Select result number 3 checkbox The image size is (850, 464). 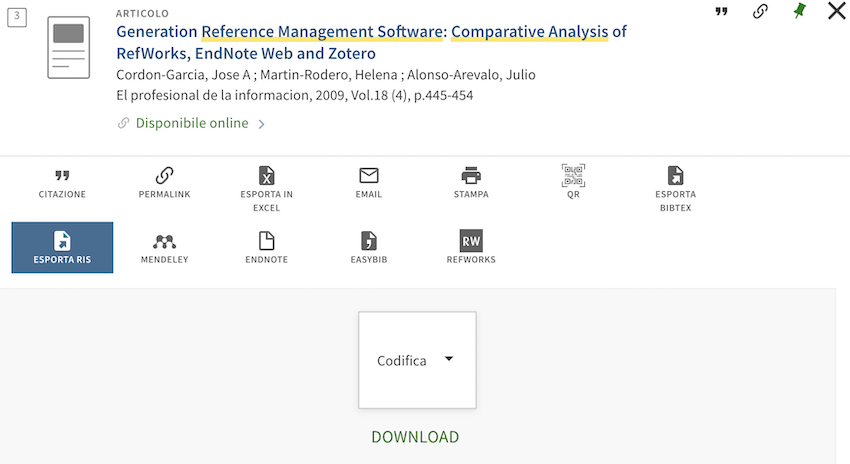click(17, 17)
